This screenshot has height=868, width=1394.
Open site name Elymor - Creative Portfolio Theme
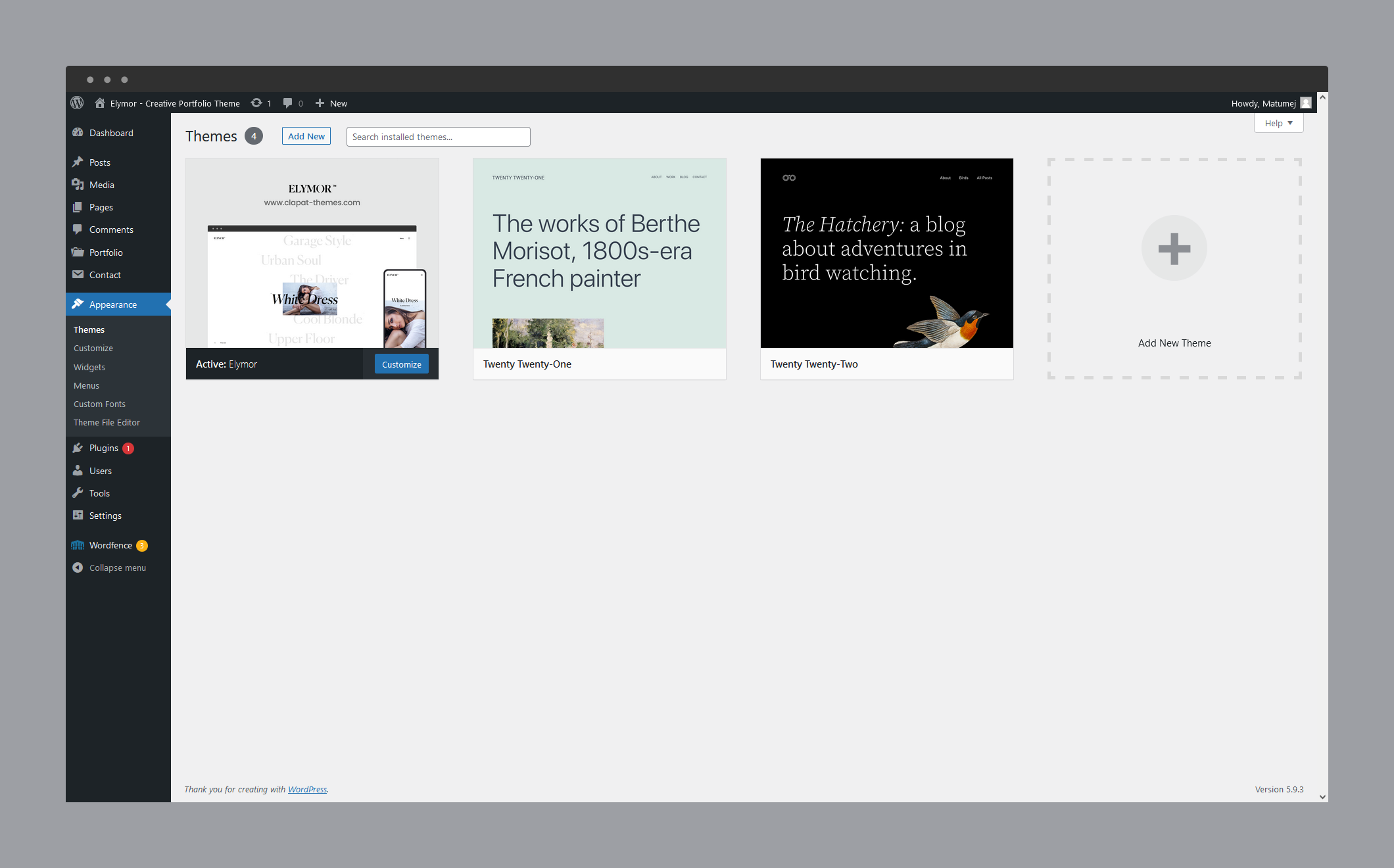pyautogui.click(x=175, y=103)
